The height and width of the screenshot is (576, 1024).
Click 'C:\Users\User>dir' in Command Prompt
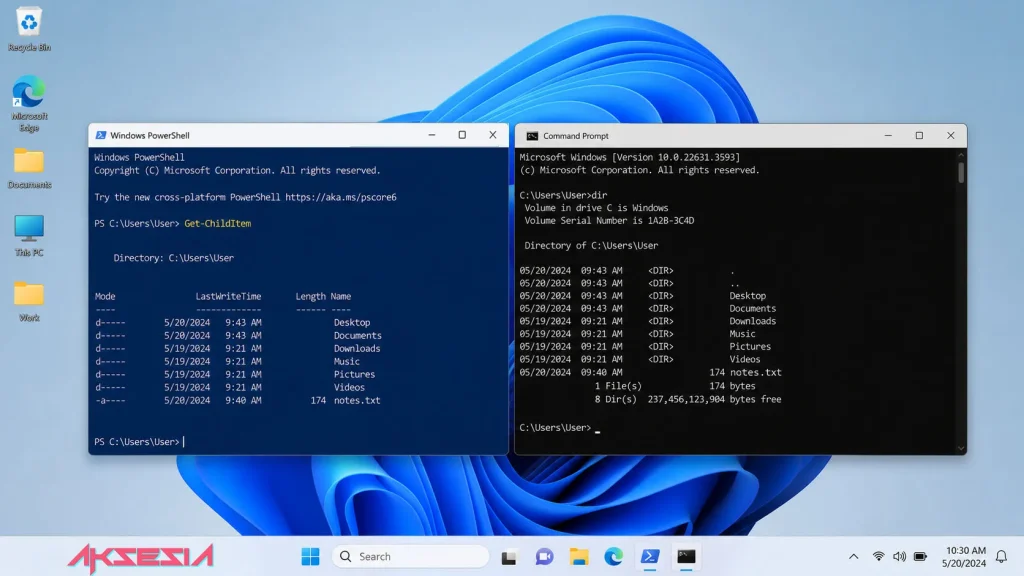(x=563, y=195)
